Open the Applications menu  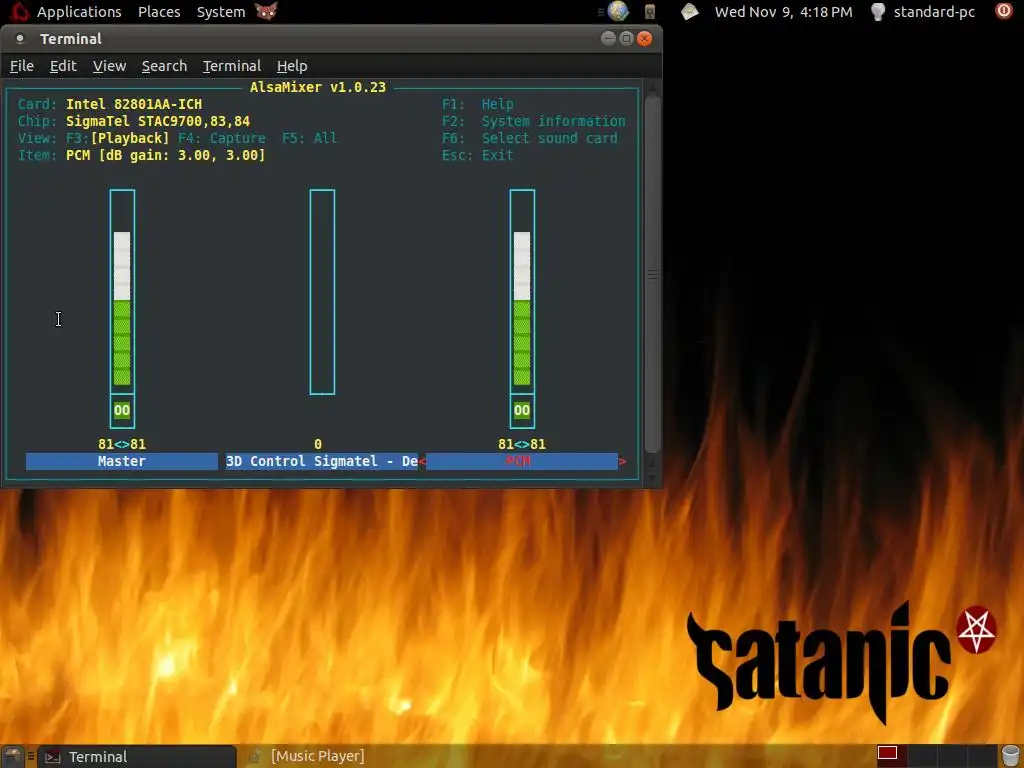(x=79, y=12)
